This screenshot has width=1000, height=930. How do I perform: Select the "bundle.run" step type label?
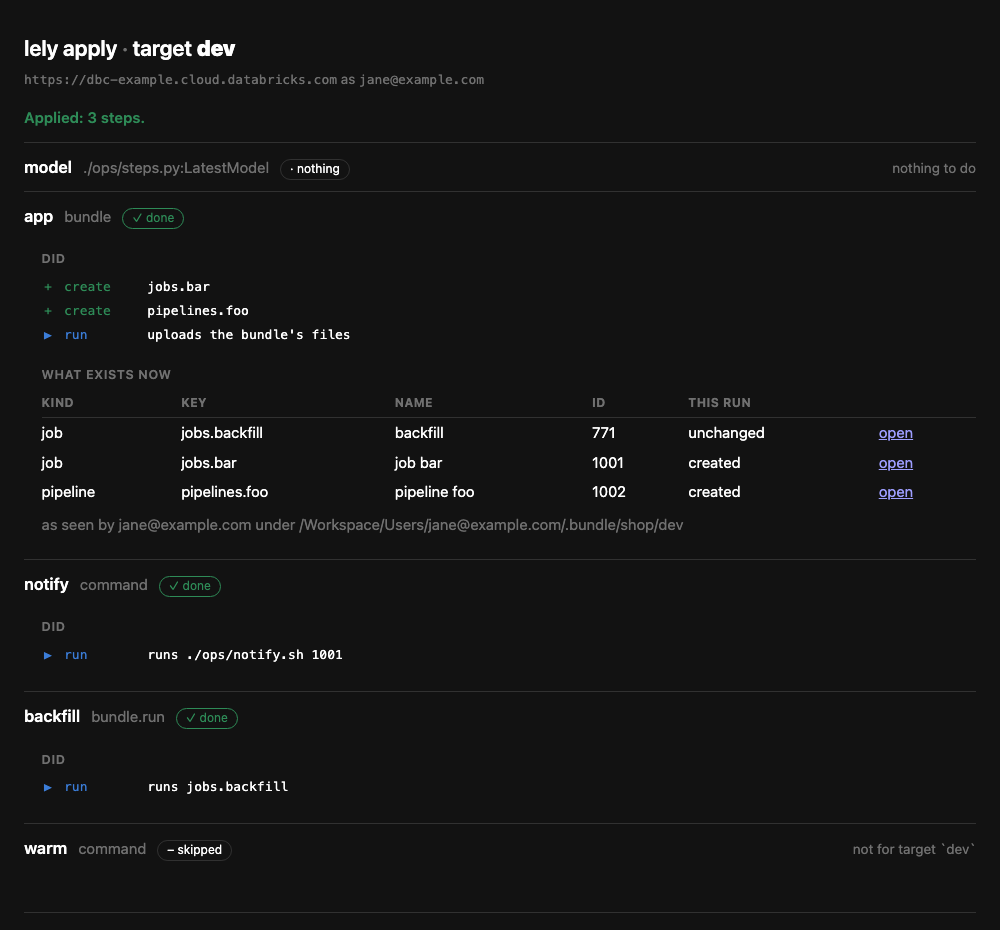click(x=128, y=717)
